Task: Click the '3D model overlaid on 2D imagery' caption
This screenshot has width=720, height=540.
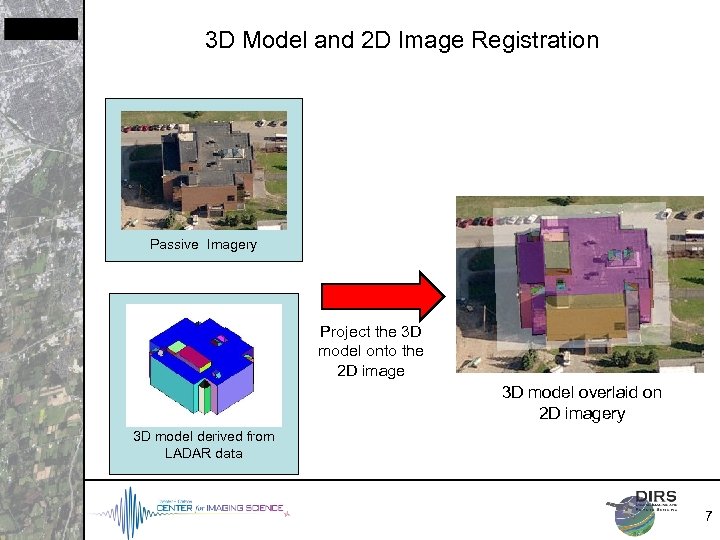Action: pyautogui.click(x=582, y=403)
